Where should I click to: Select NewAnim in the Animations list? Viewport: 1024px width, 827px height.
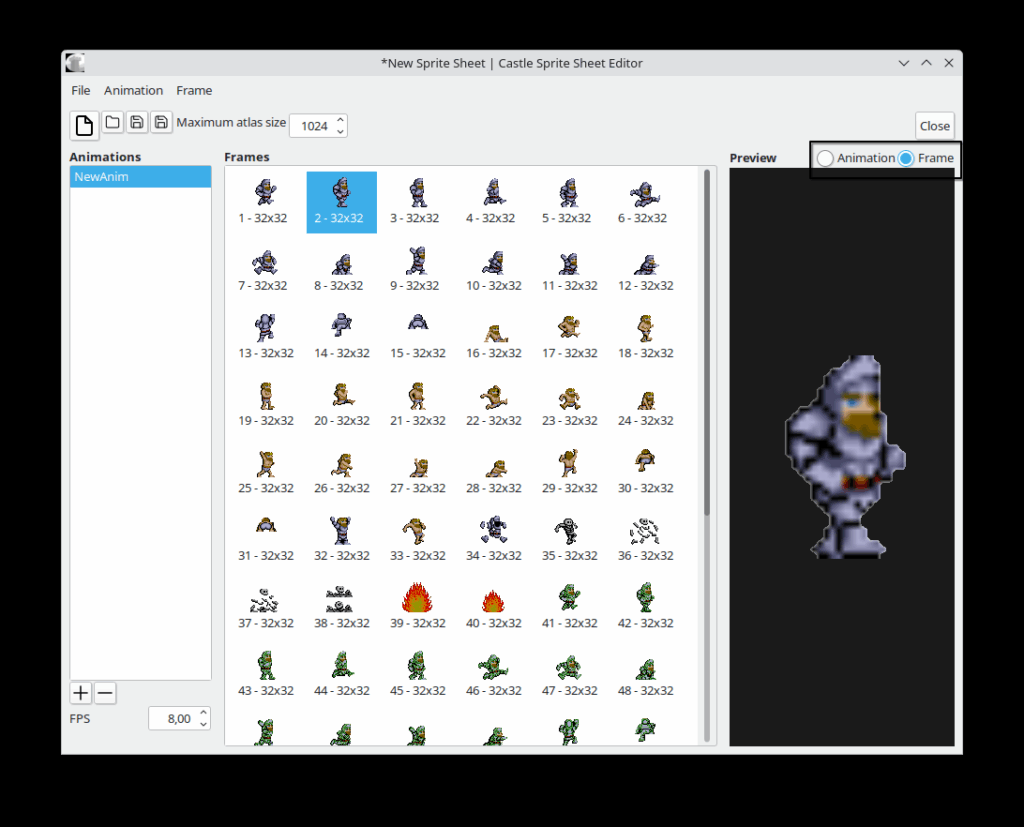140,177
